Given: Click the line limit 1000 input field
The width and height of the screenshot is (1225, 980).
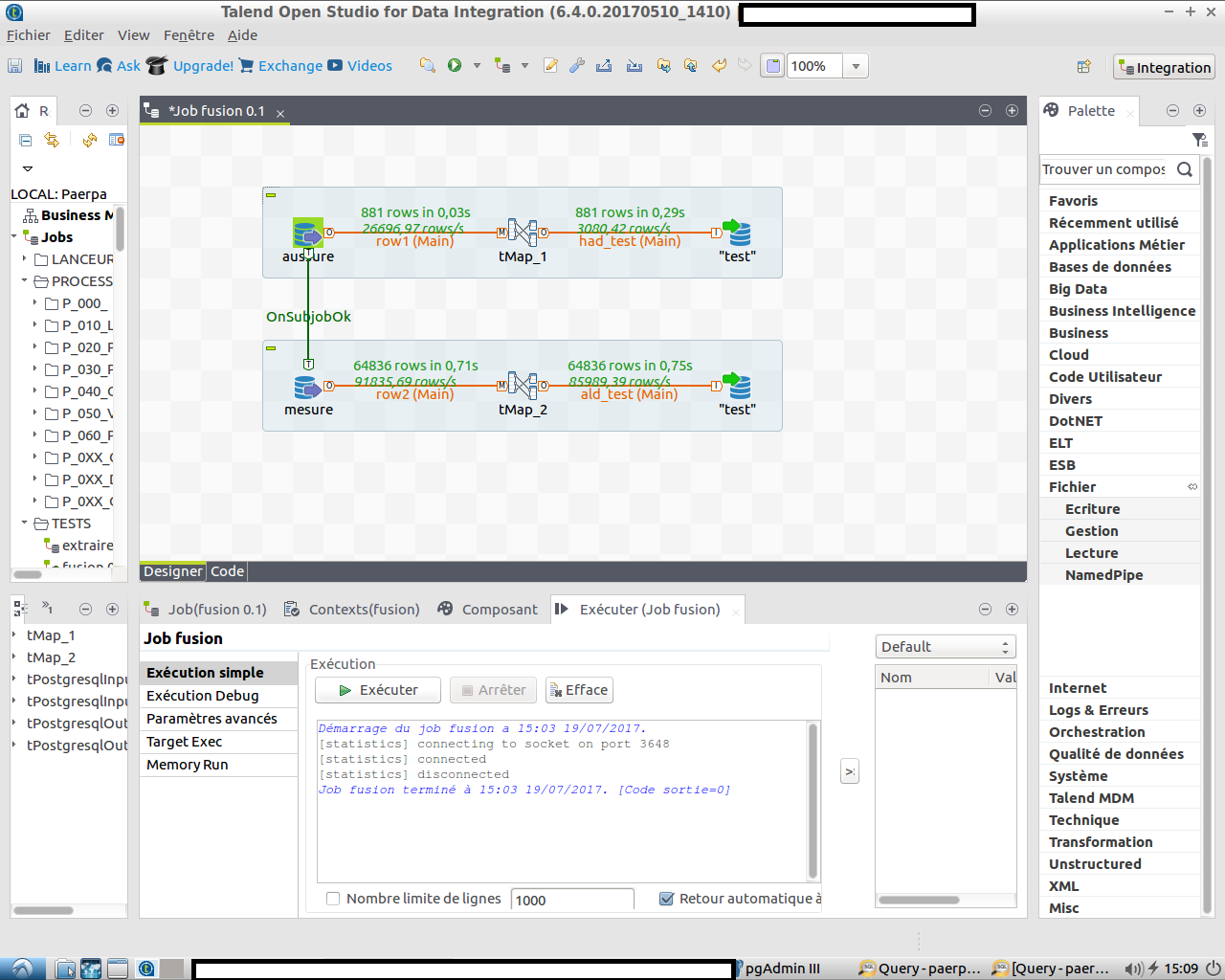Looking at the screenshot, I should (572, 900).
